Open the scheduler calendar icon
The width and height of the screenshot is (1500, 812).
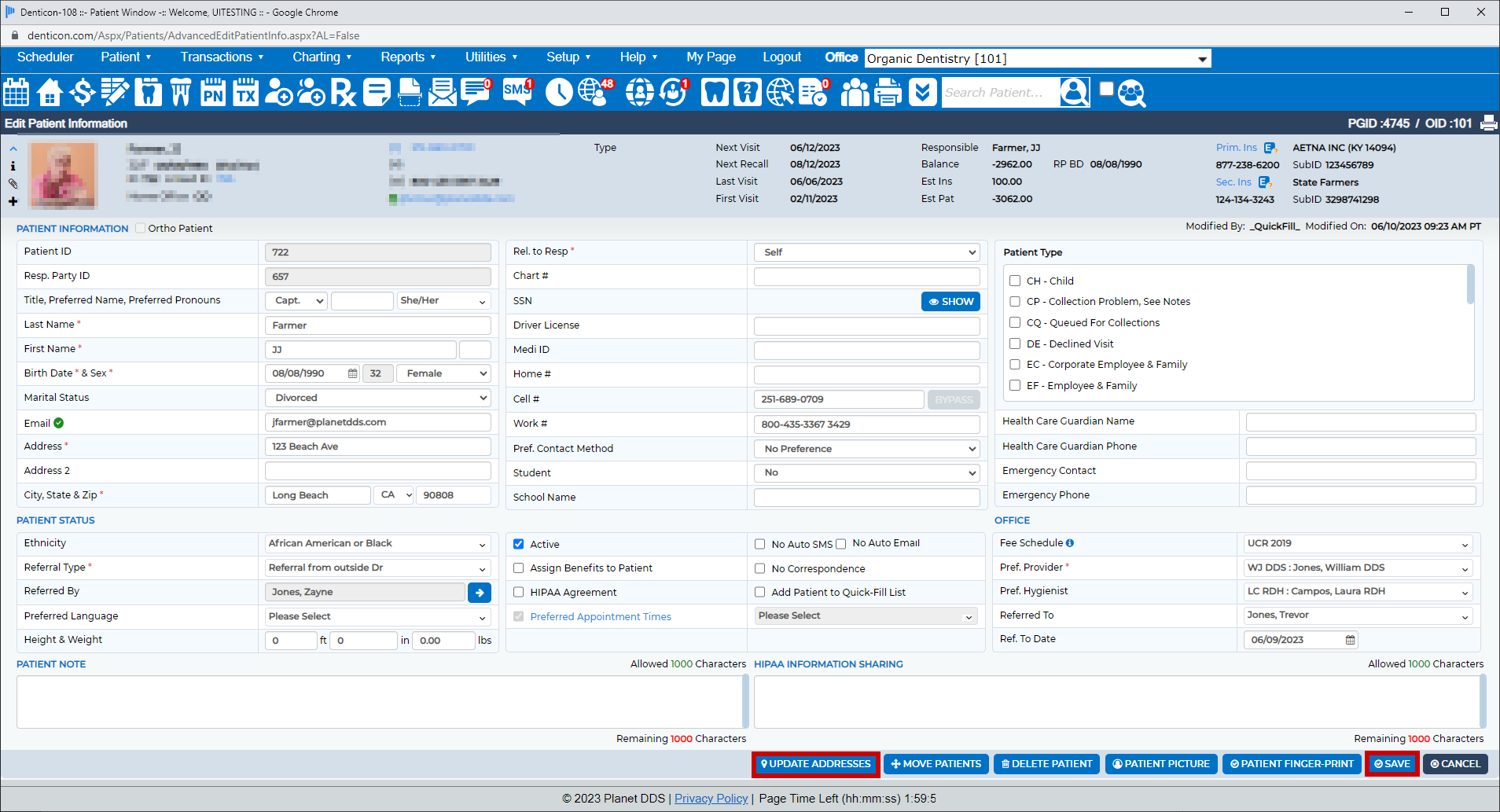[x=17, y=92]
